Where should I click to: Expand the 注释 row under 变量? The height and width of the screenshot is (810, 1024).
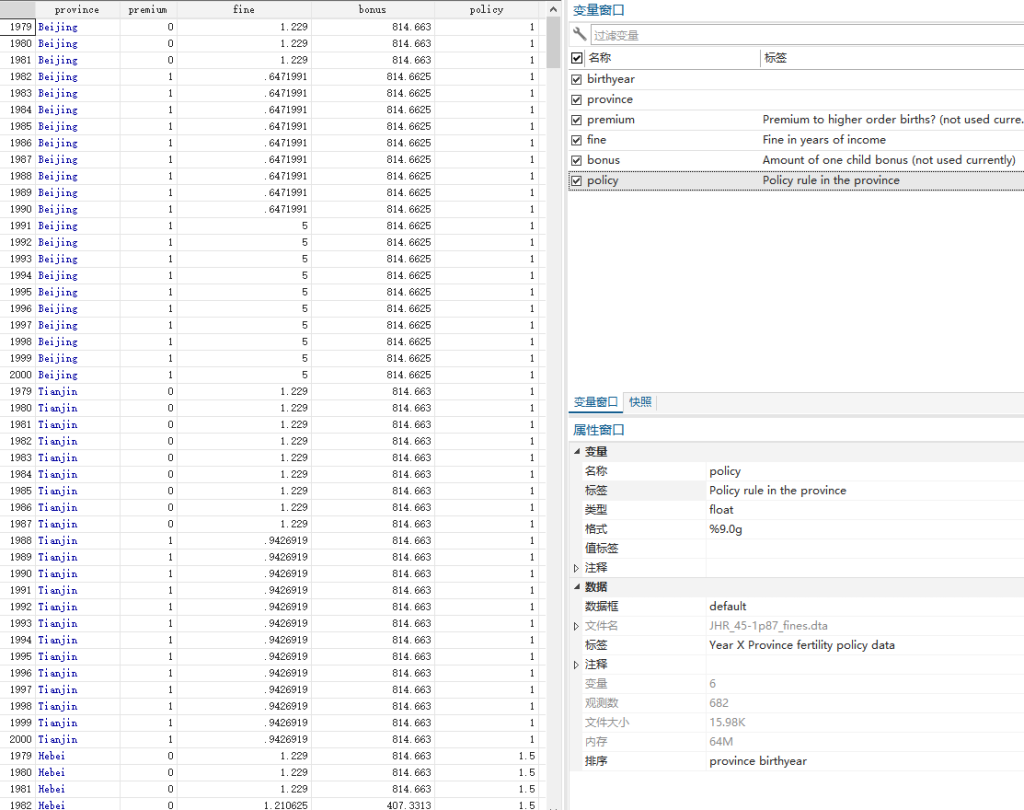point(577,568)
